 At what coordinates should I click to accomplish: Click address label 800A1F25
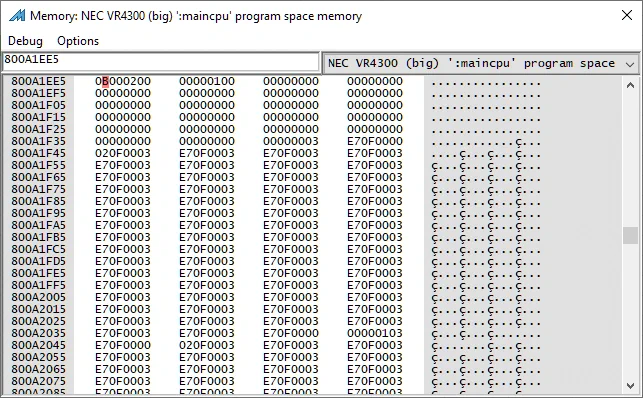[39, 129]
